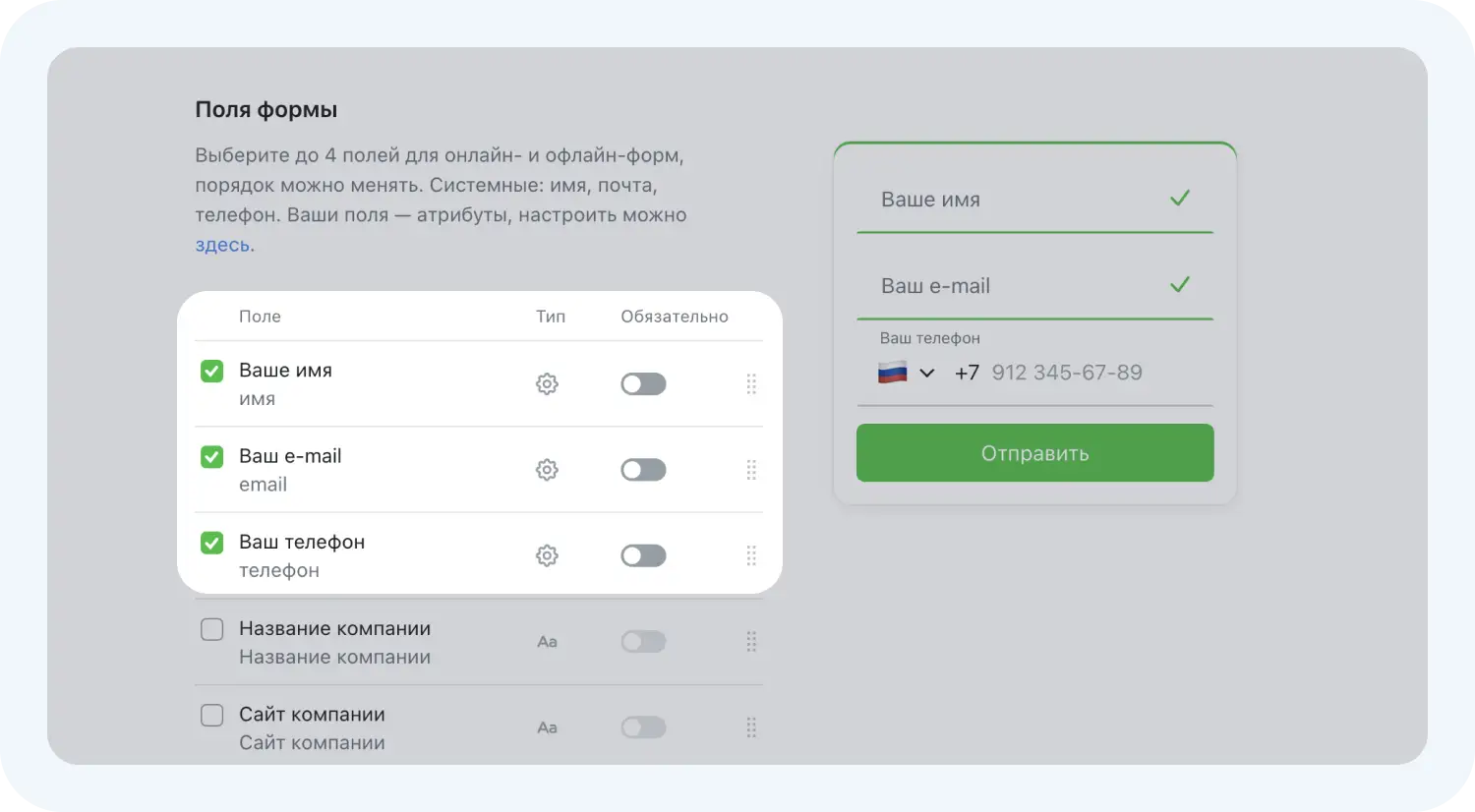The width and height of the screenshot is (1475, 812).
Task: Open gear settings for Ваш e-mail field
Action: coord(547,470)
